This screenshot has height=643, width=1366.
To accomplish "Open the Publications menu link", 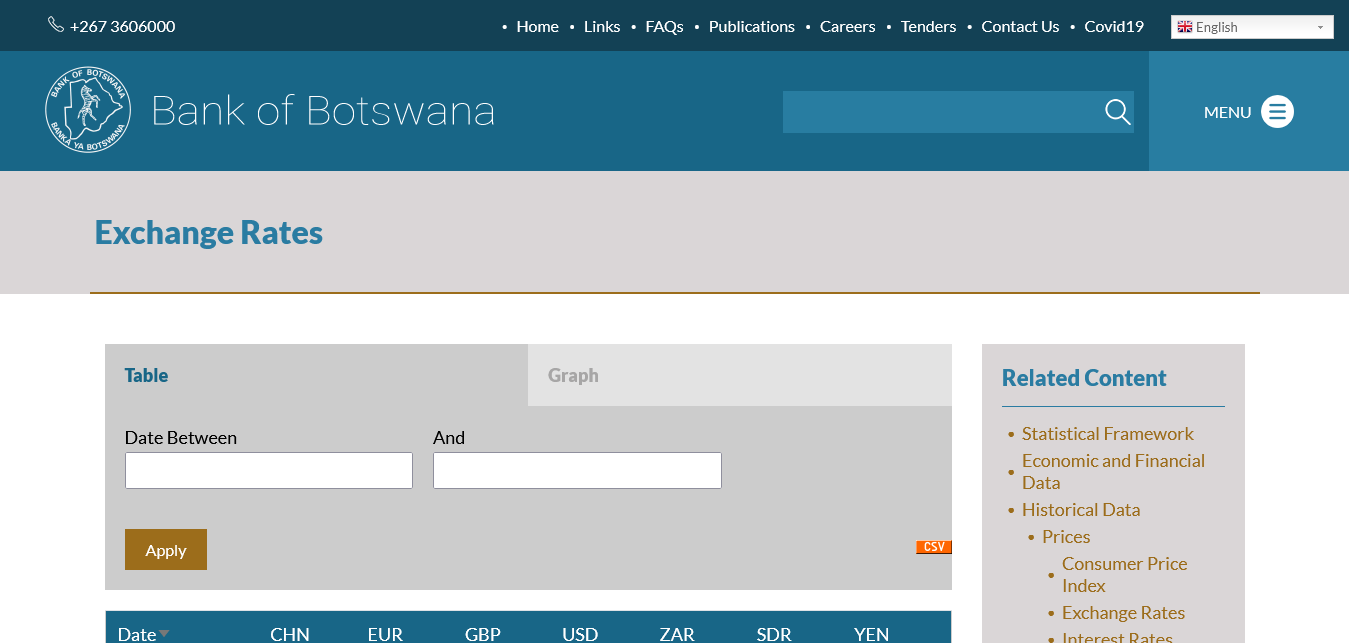I will (x=751, y=27).
